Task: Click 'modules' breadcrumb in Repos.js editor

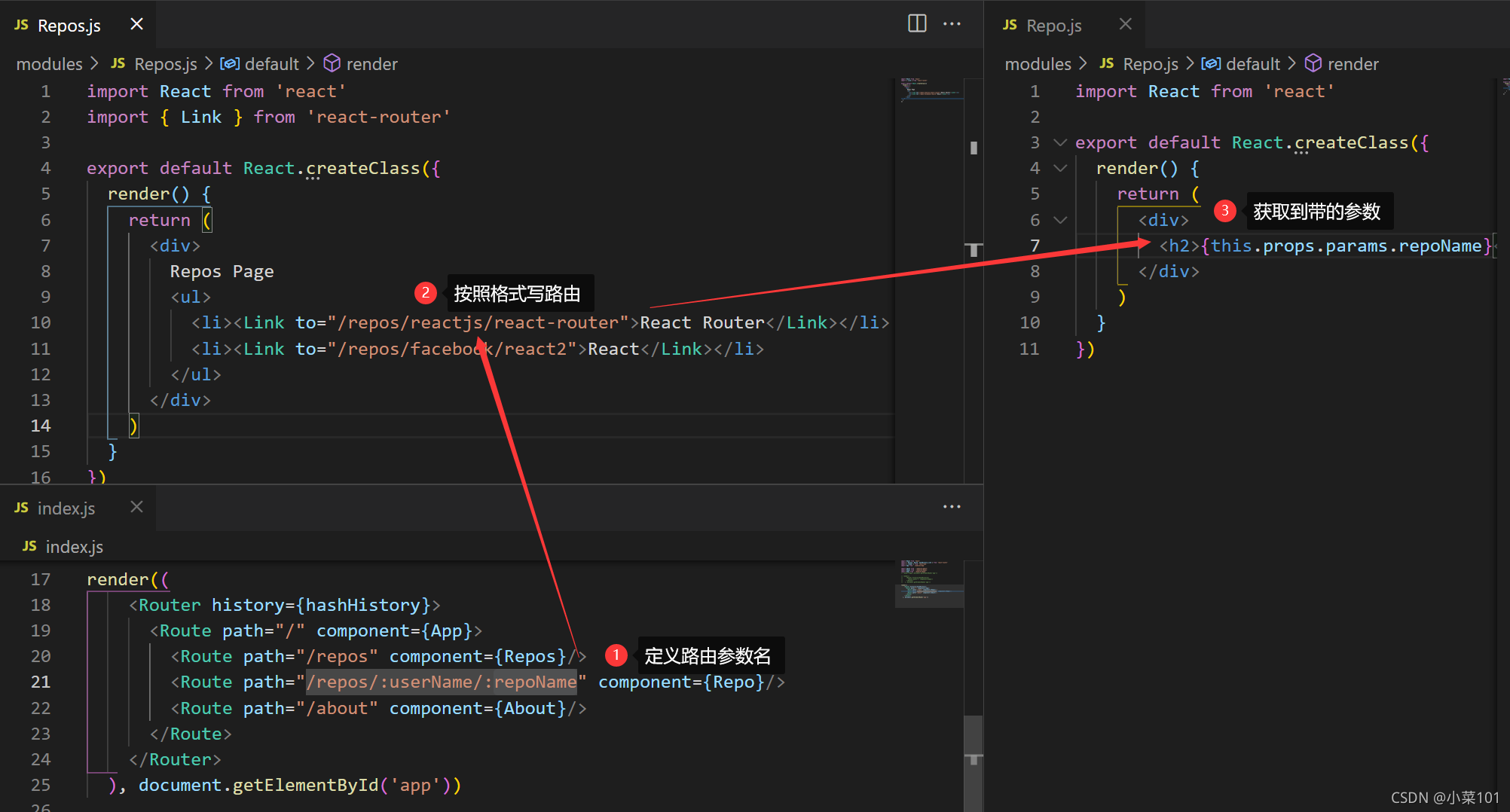Action: click(x=49, y=64)
